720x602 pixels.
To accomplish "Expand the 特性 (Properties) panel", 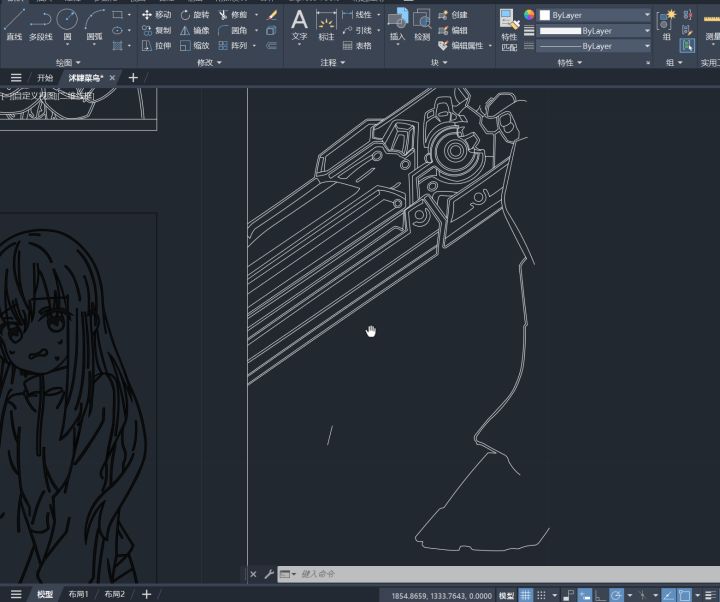I will [x=569, y=62].
